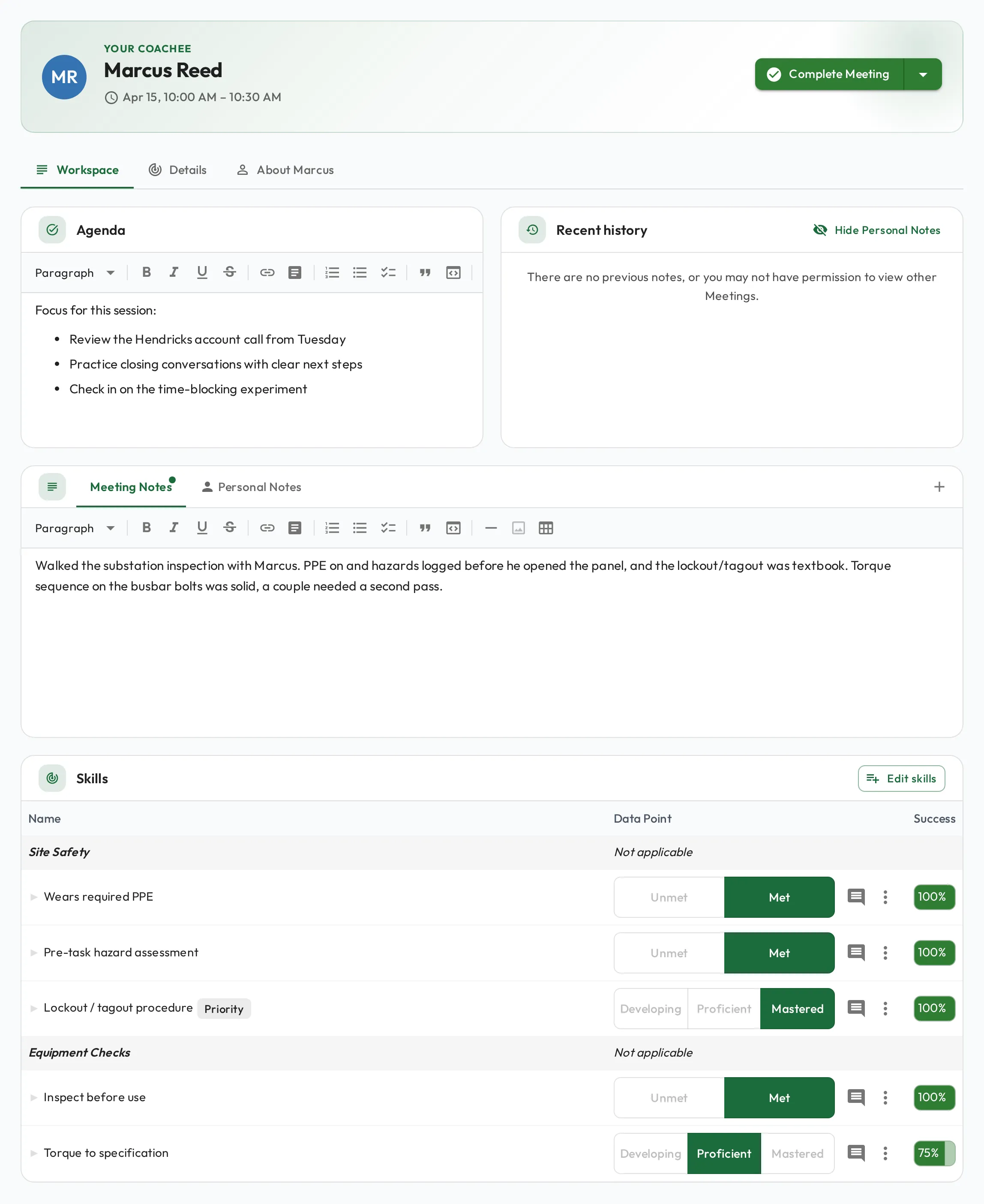Screen dimensions: 984x1204
Task: Select the Meeting Notes tab
Action: 131,487
